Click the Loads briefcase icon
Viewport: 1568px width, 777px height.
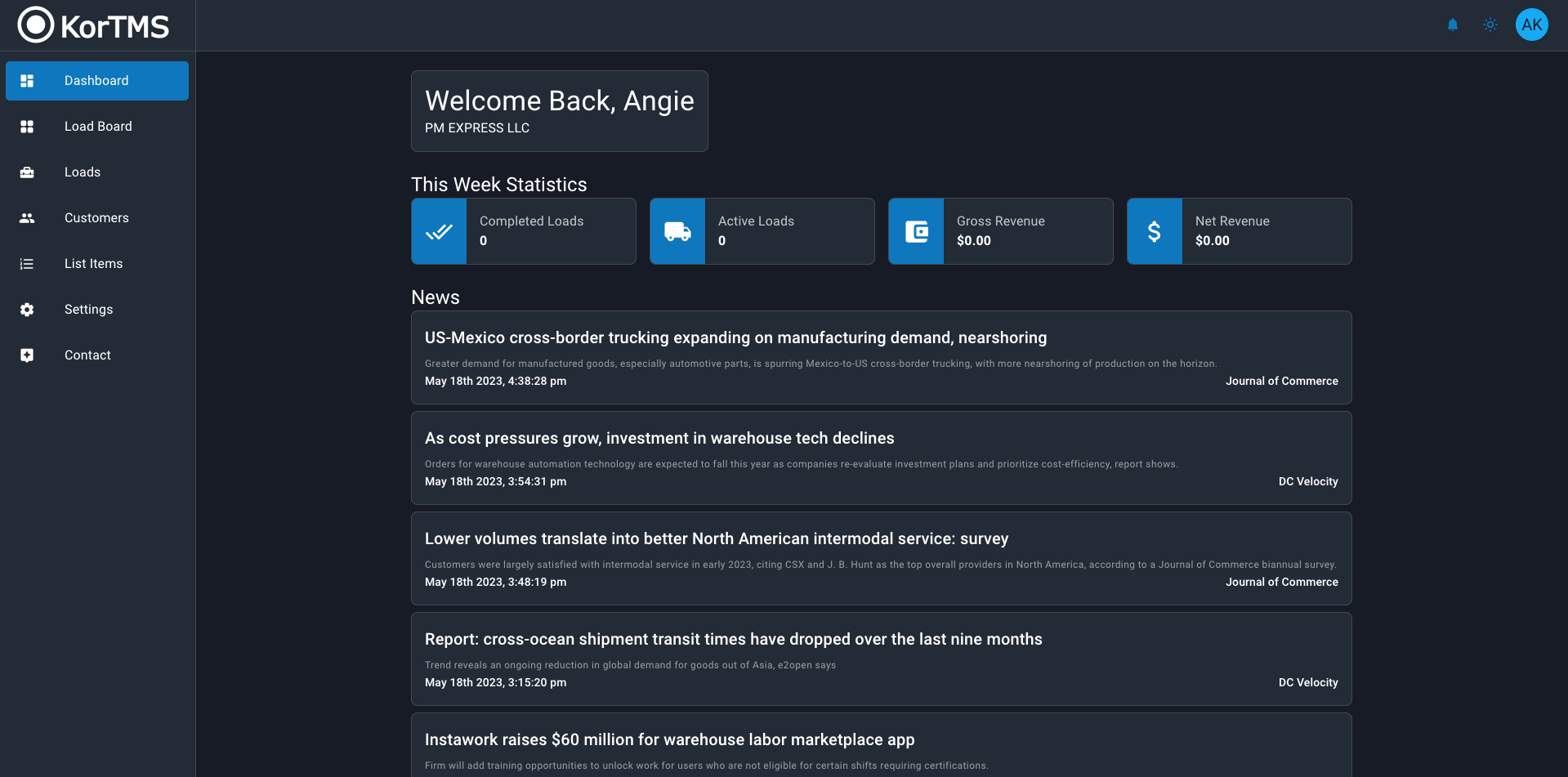(27, 172)
